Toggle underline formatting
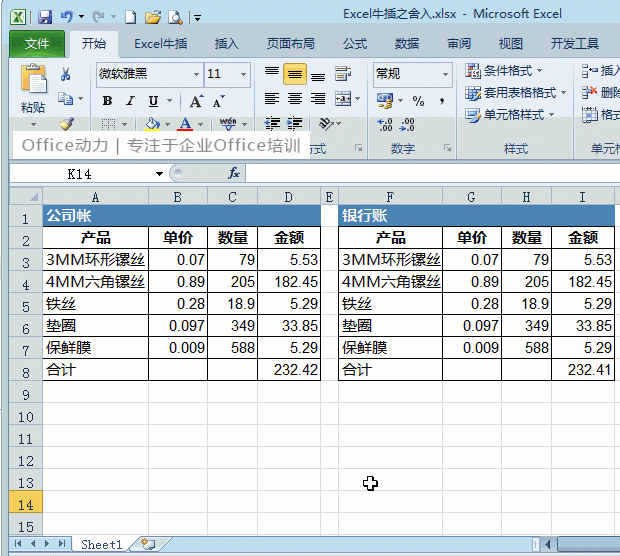Viewport: 620px width, 556px height. pyautogui.click(x=153, y=101)
